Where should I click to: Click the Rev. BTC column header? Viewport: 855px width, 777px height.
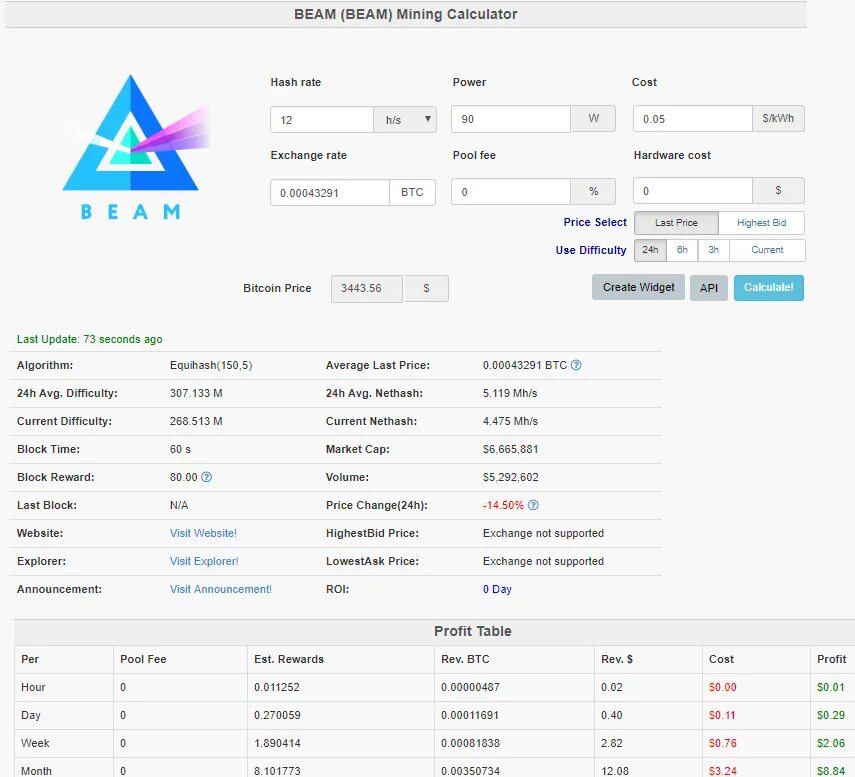pos(465,659)
